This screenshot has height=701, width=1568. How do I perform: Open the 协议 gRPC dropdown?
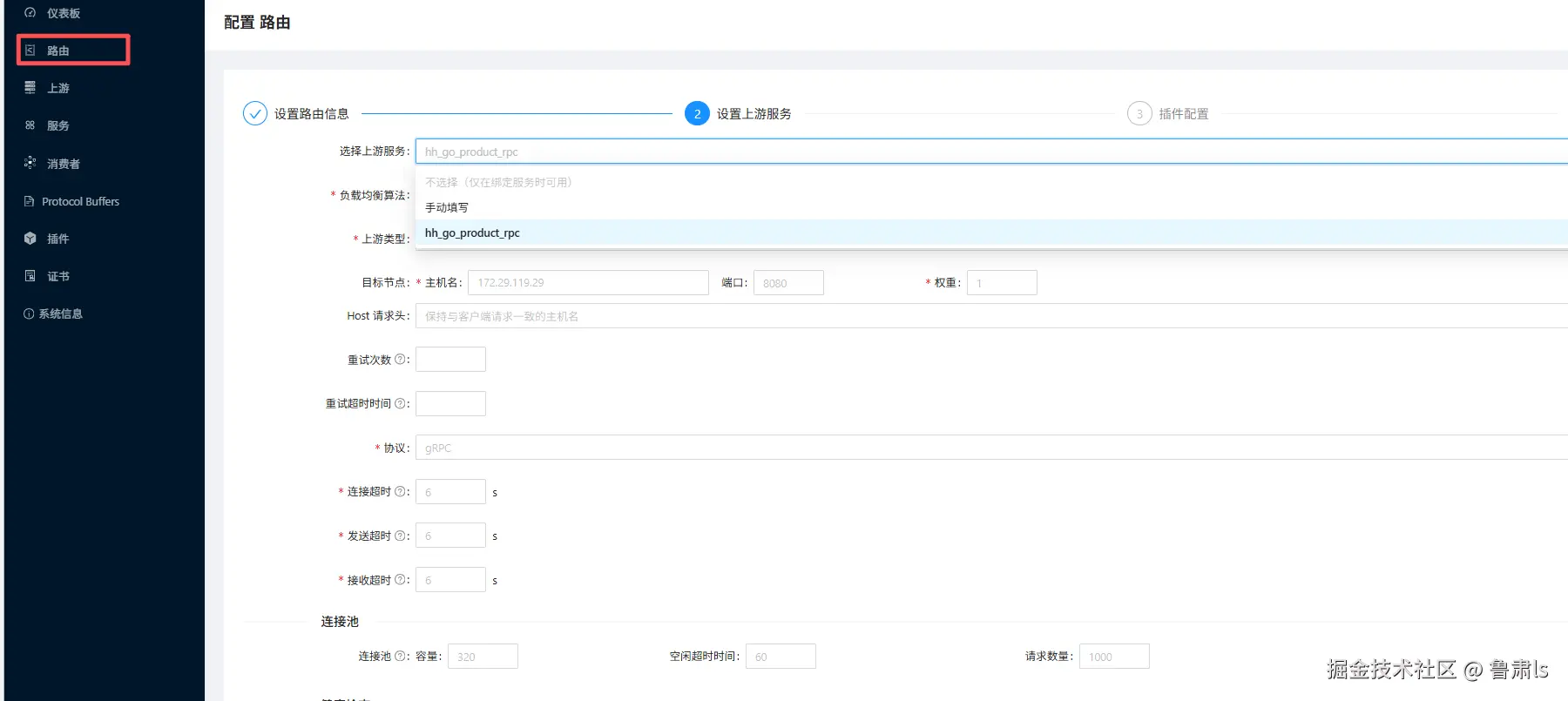pyautogui.click(x=991, y=448)
